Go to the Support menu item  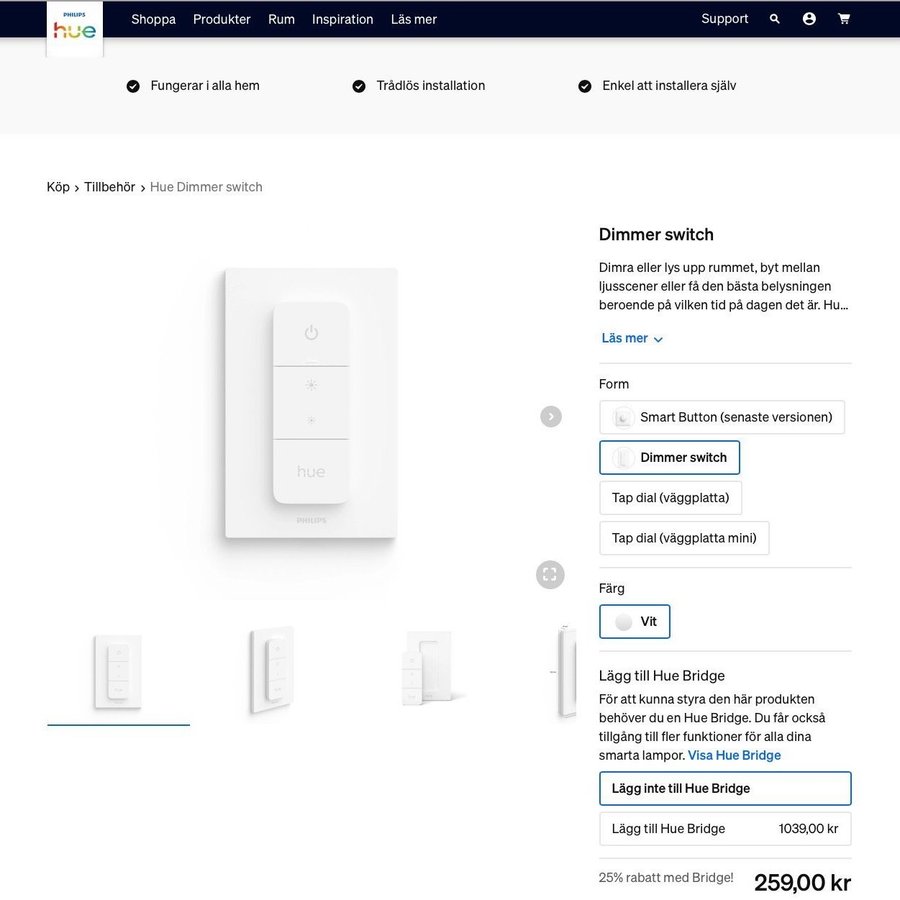[x=725, y=19]
